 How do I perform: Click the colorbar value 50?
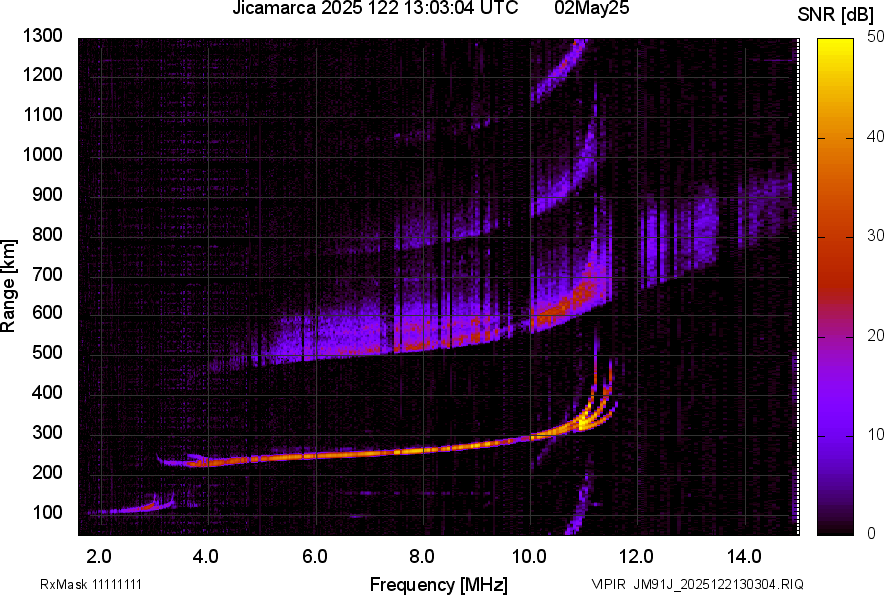[875, 37]
